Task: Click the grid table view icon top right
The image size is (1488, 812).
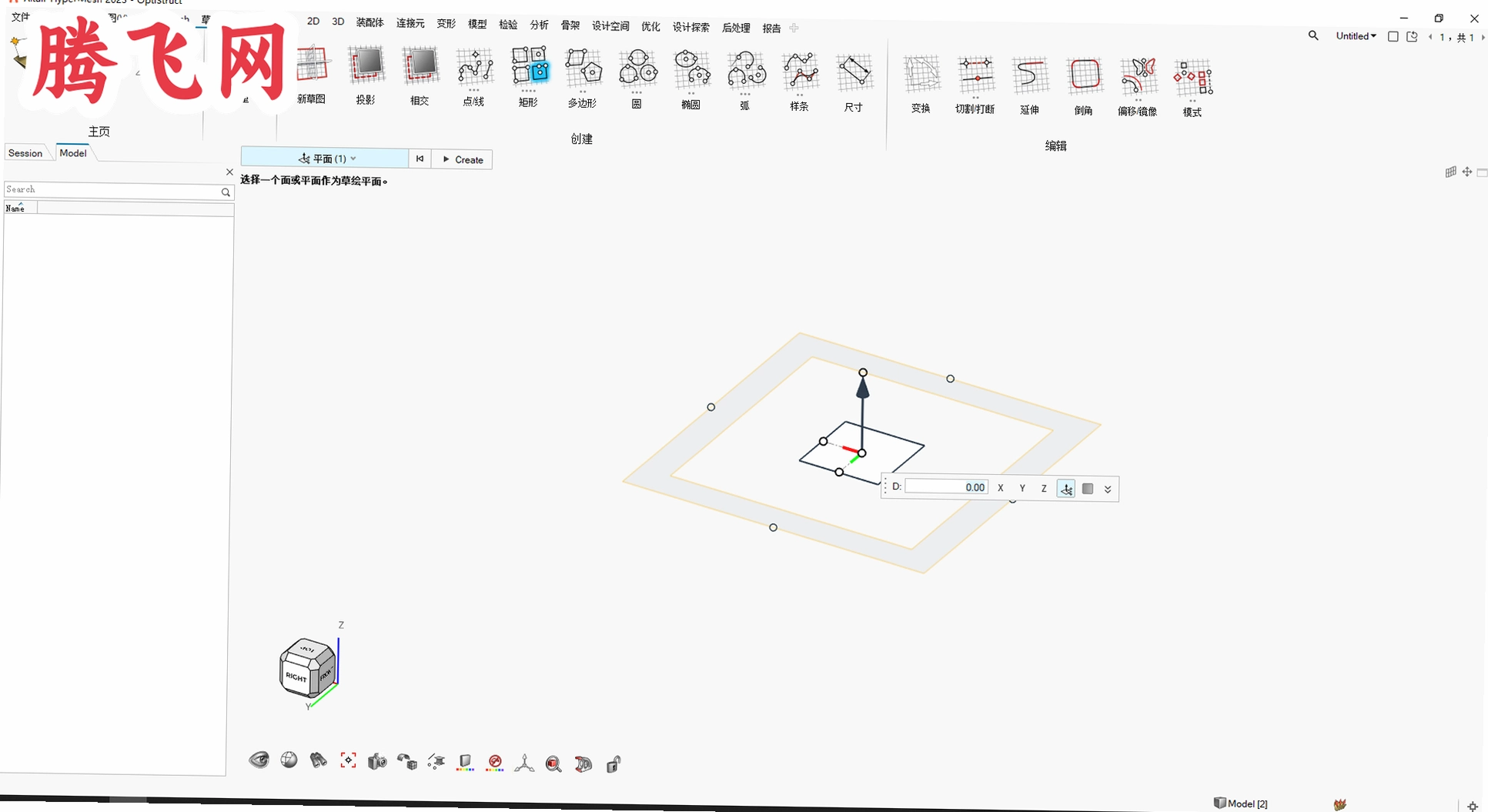Action: [x=1450, y=172]
